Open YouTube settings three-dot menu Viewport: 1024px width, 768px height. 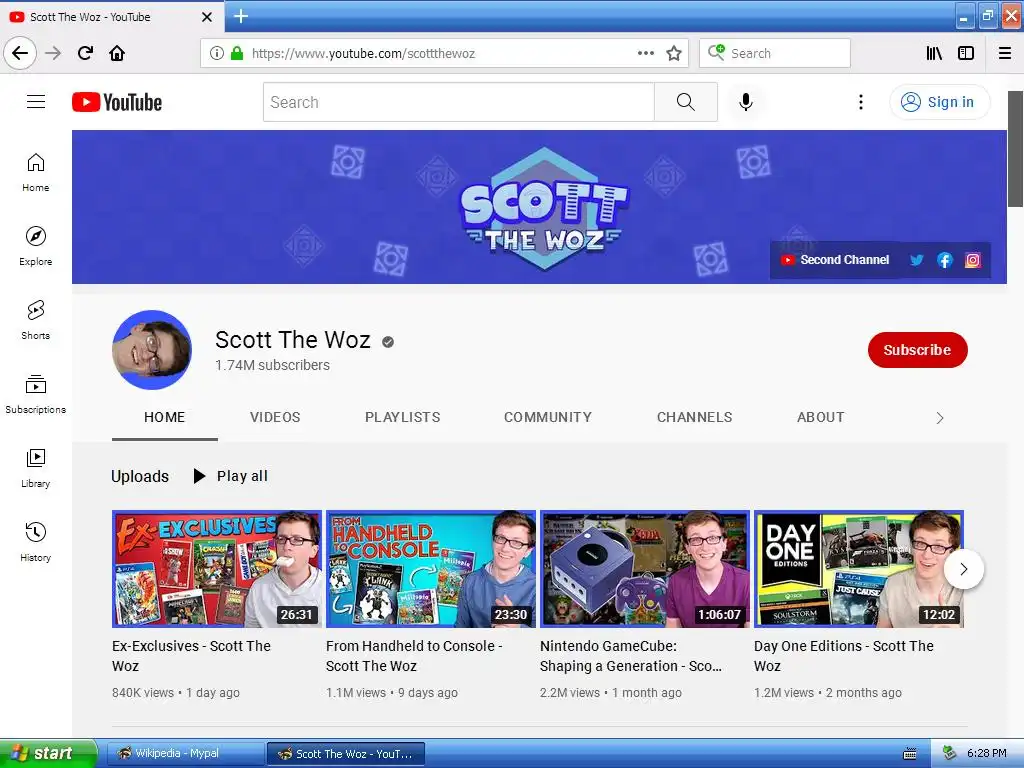point(861,102)
